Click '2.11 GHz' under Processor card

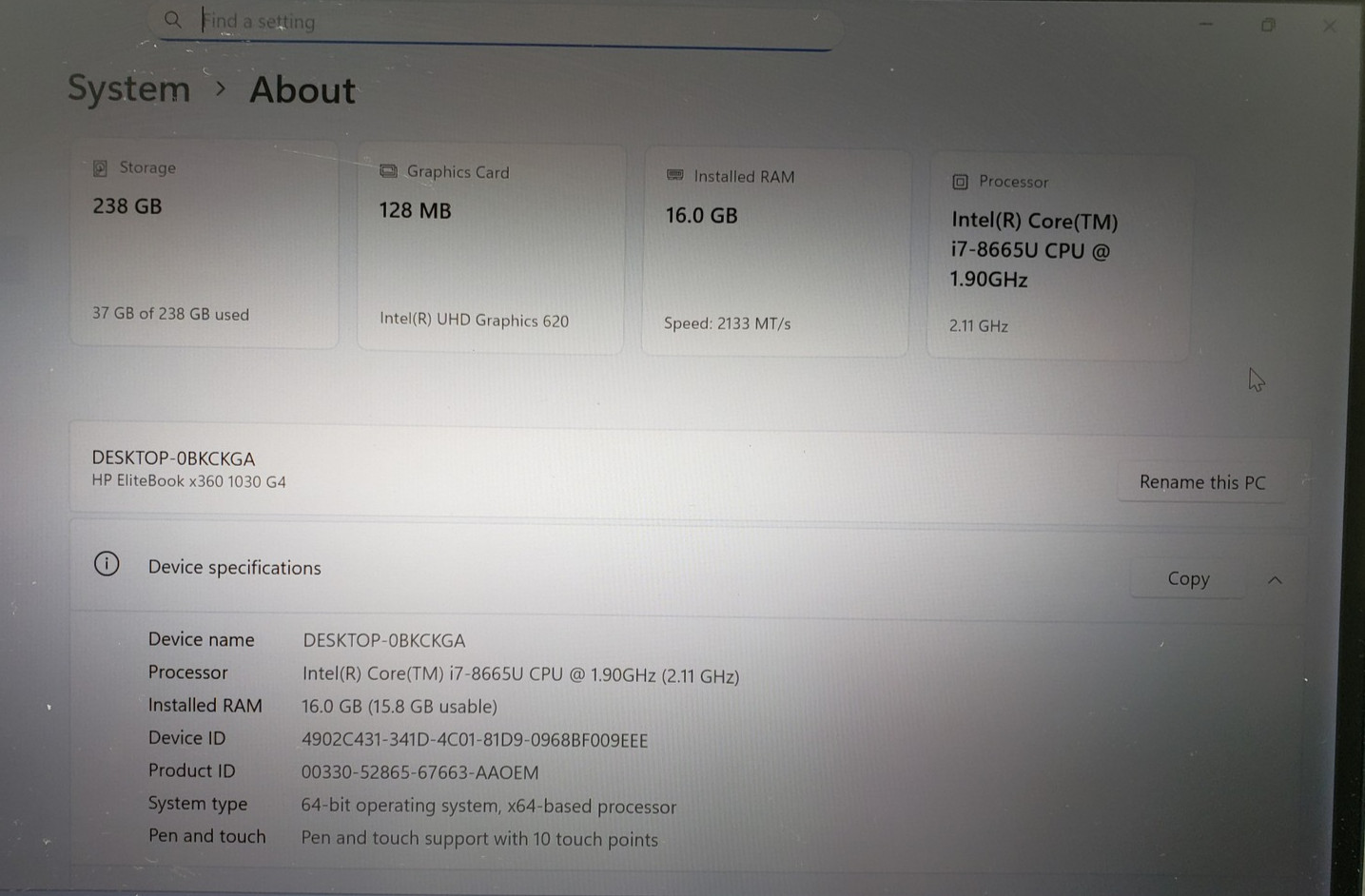pyautogui.click(x=978, y=326)
